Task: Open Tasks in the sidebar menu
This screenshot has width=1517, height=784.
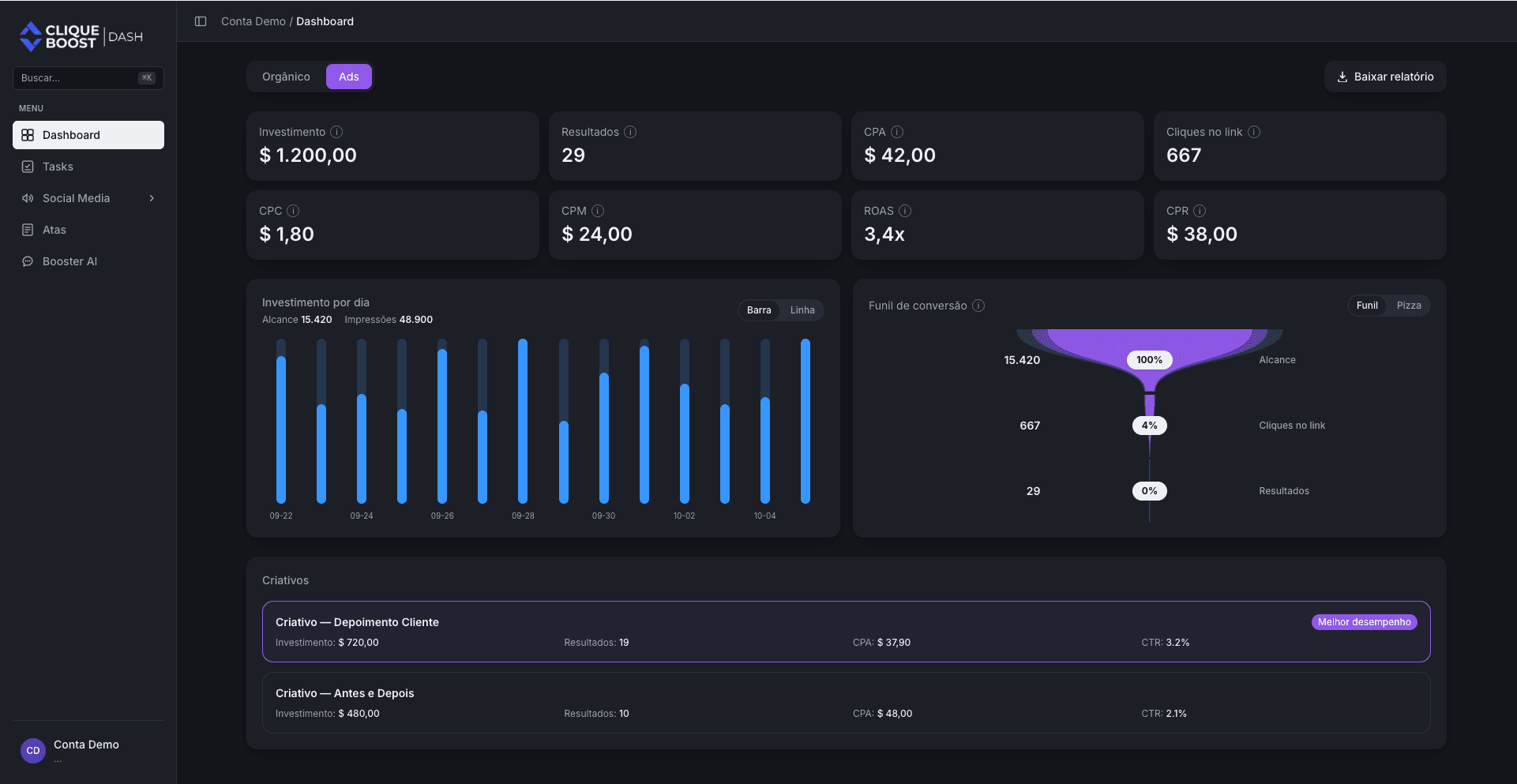Action: tap(88, 167)
